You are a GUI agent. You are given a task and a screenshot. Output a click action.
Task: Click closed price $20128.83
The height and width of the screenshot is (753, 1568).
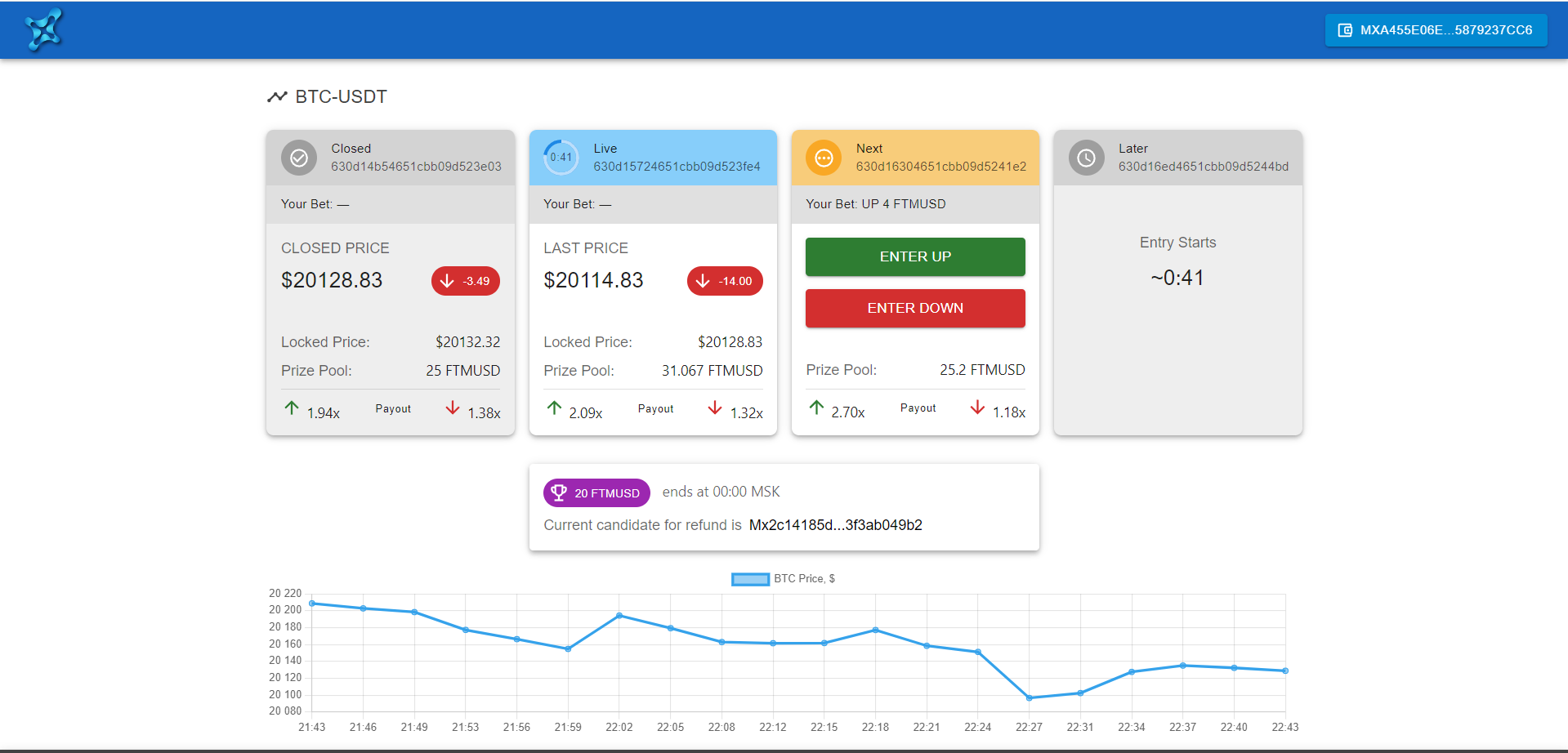pos(332,280)
